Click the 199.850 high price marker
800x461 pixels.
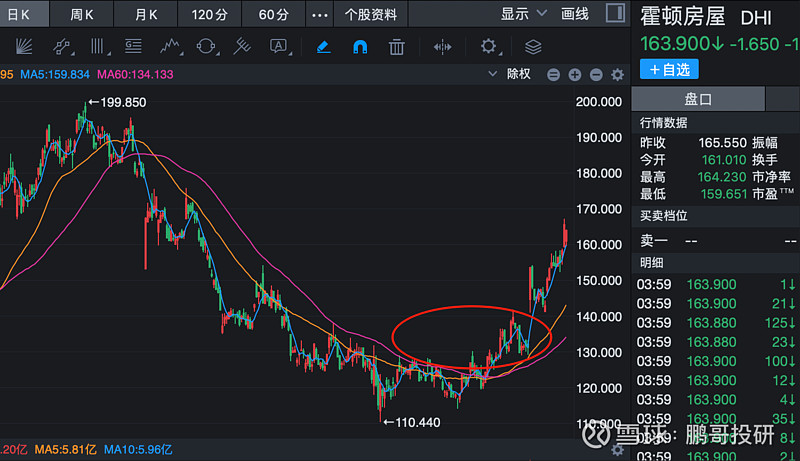(x=118, y=103)
